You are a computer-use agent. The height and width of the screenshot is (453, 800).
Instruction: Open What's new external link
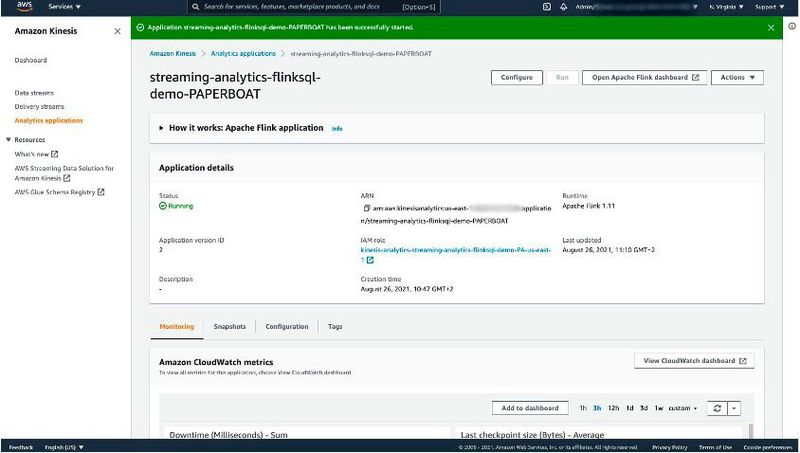[x=36, y=154]
